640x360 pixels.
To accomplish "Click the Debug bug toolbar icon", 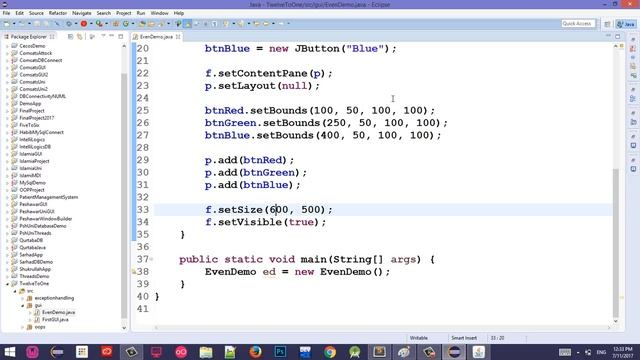I will (x=69, y=24).
